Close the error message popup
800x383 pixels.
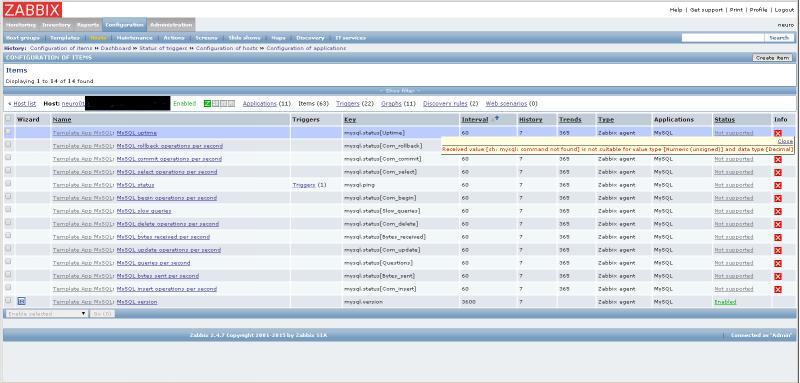785,141
